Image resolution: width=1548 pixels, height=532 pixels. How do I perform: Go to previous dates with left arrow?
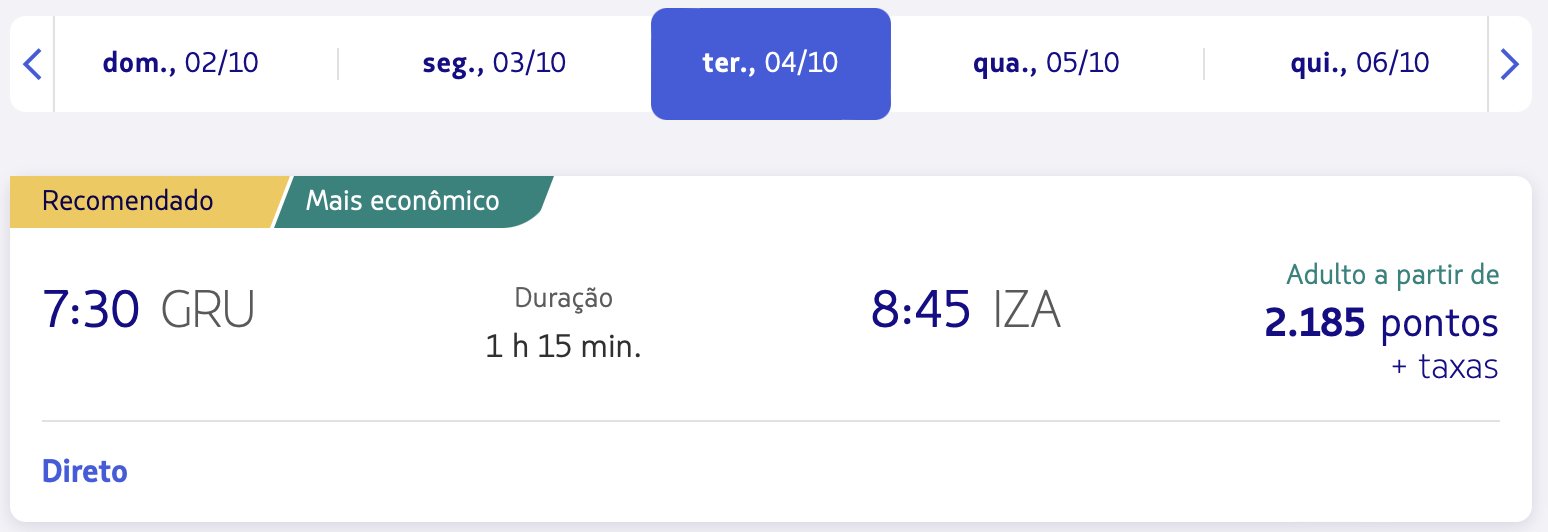[x=32, y=65]
